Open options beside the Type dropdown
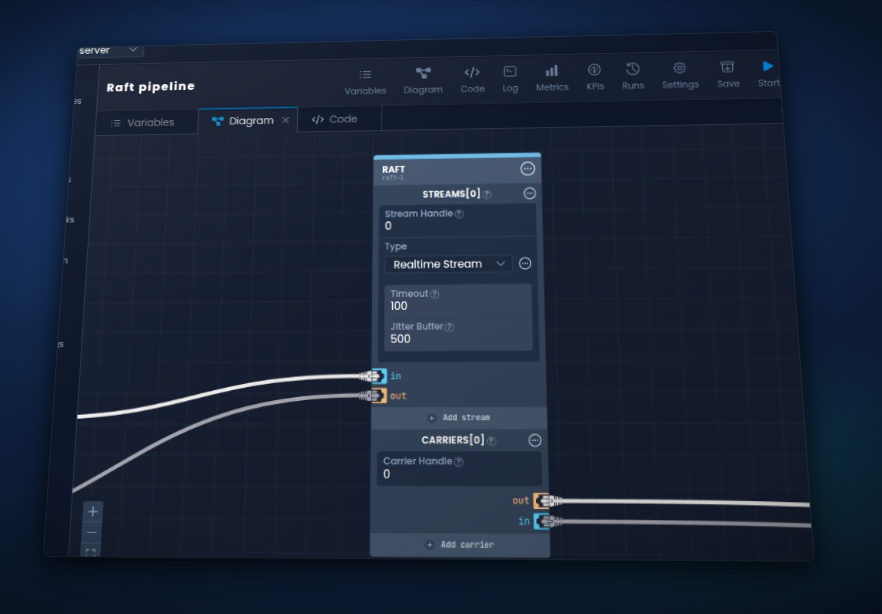The height and width of the screenshot is (614, 882). click(x=525, y=264)
